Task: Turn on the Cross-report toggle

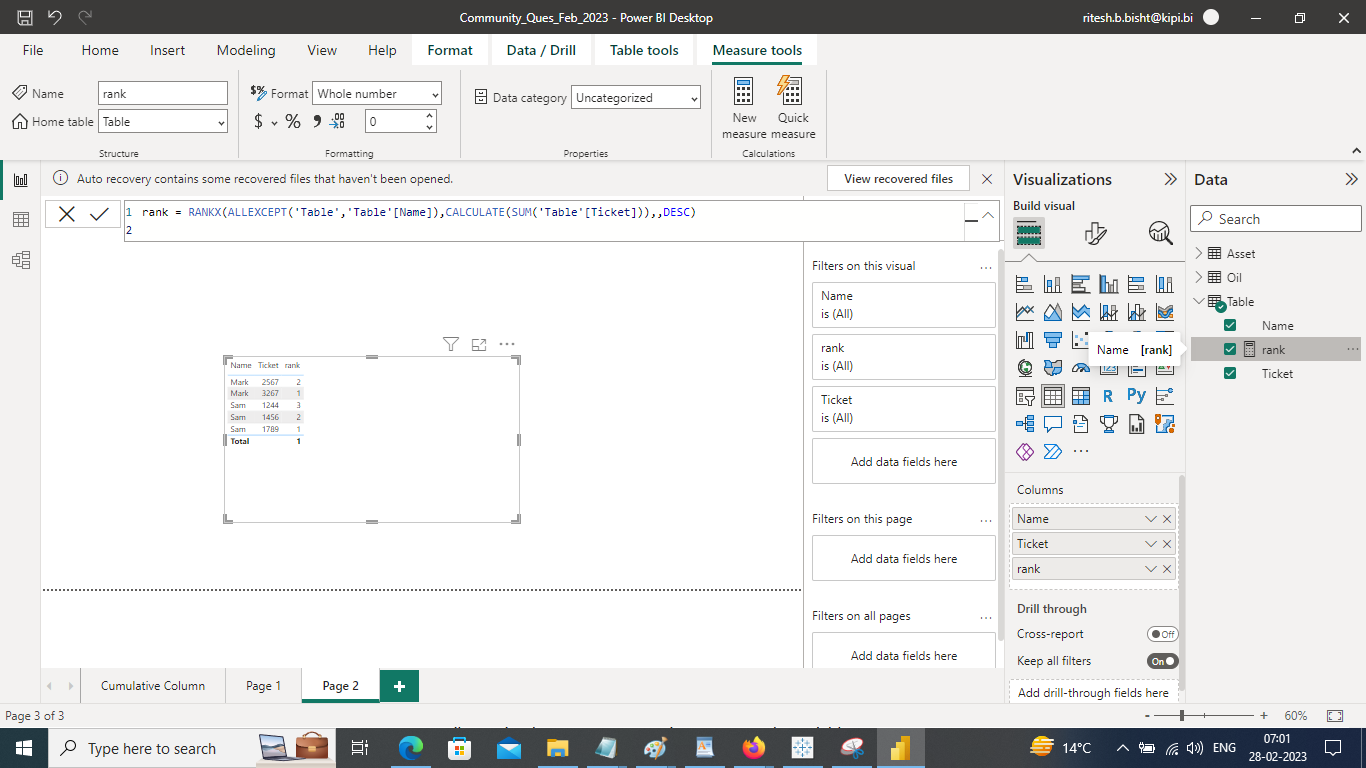Action: coord(1162,634)
